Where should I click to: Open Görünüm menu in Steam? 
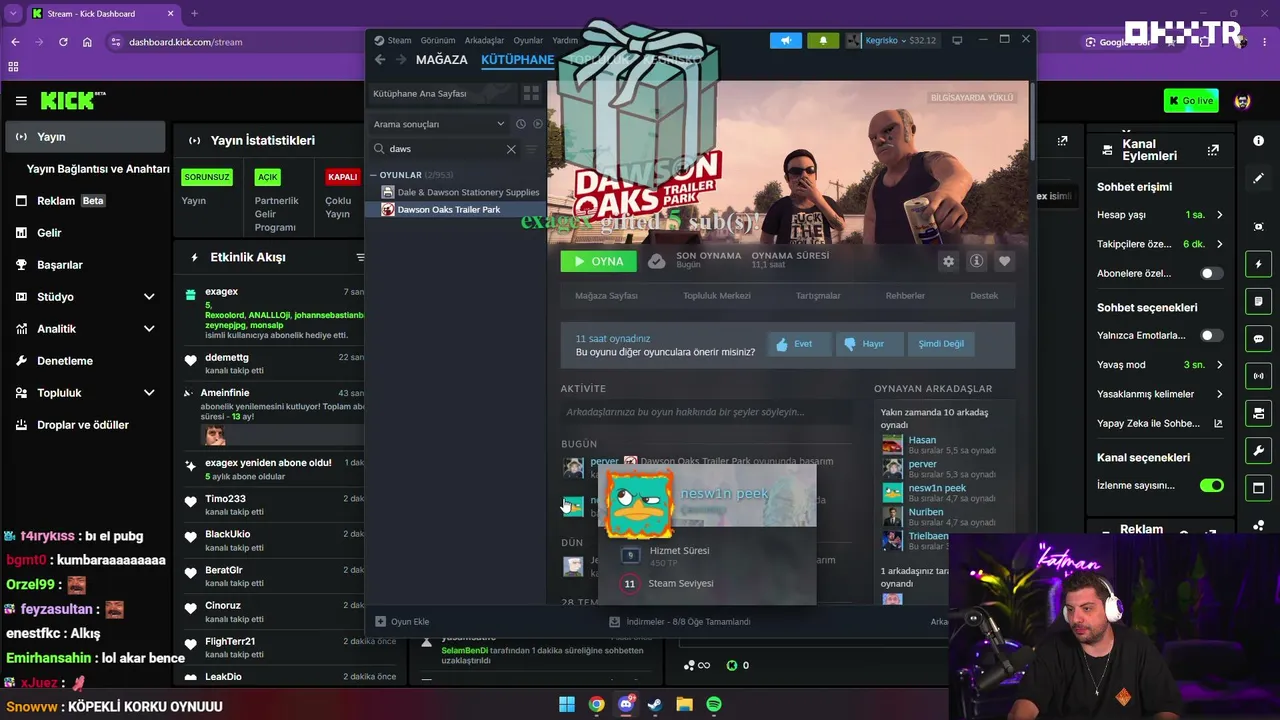click(x=438, y=40)
